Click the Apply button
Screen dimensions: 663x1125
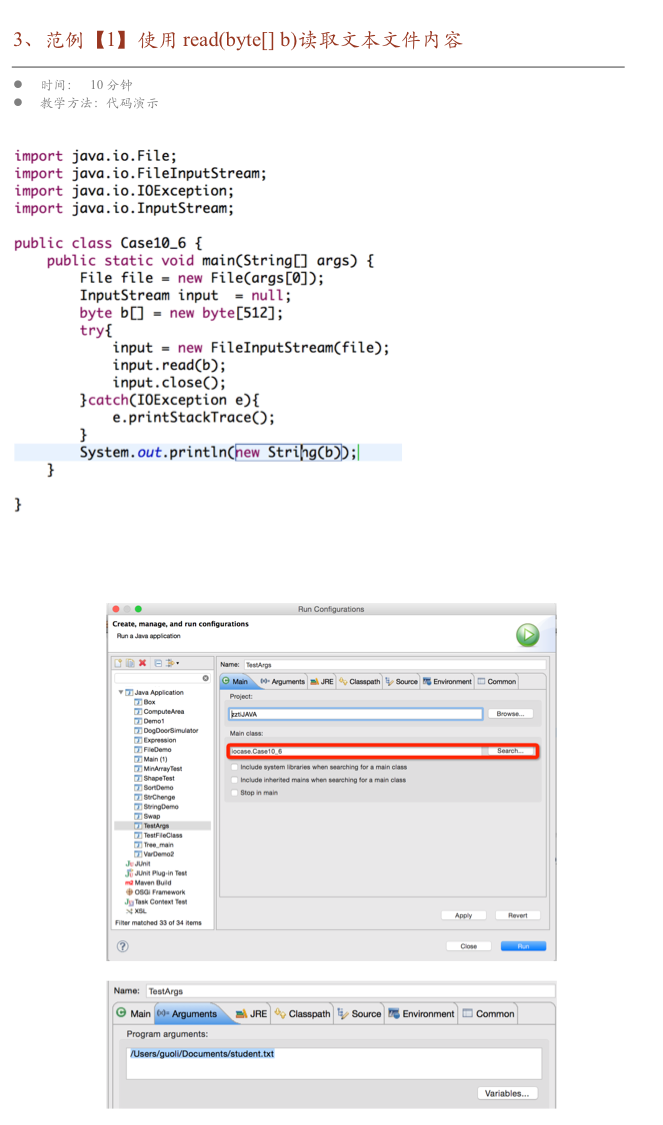(x=464, y=915)
